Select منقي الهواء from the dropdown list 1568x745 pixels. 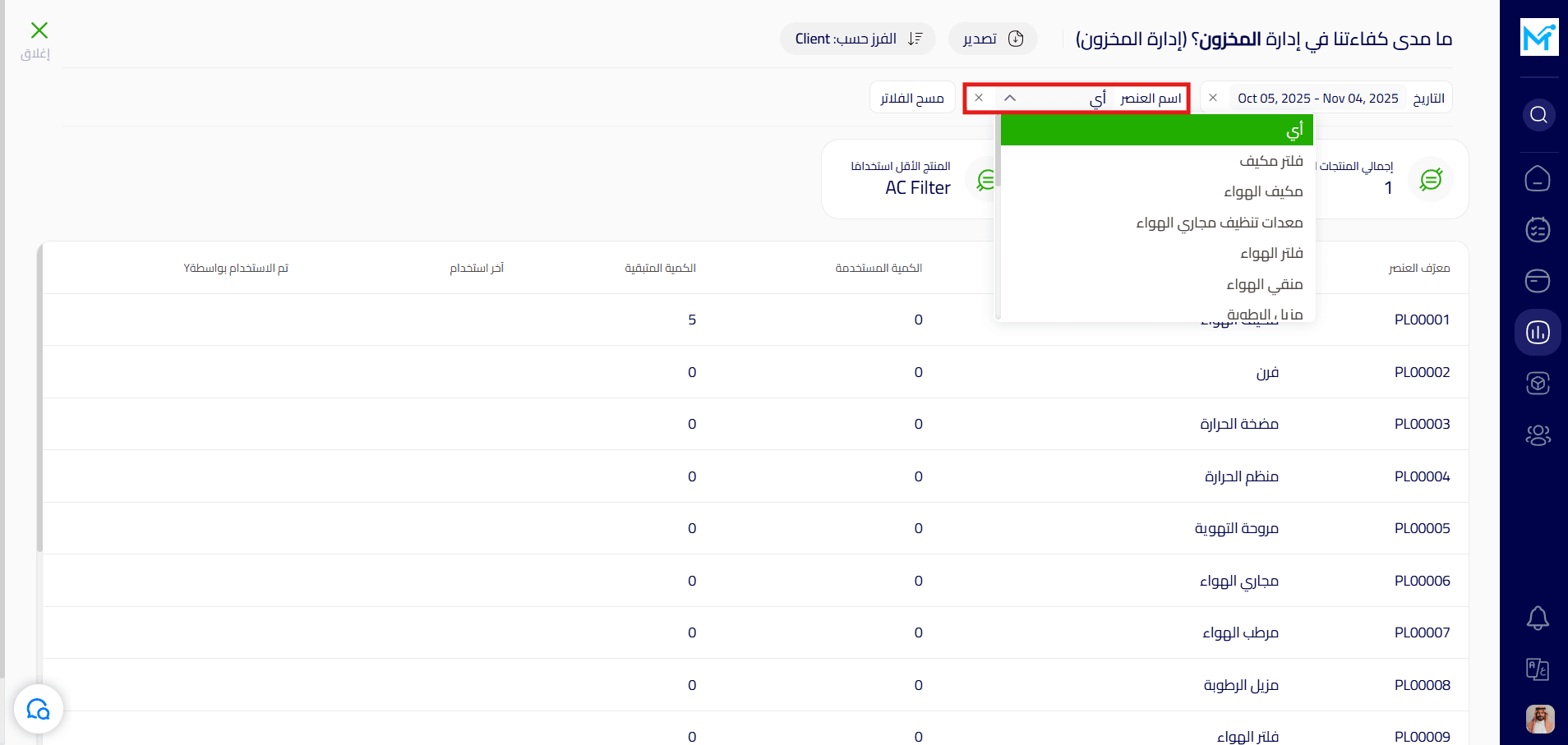pyautogui.click(x=1157, y=284)
